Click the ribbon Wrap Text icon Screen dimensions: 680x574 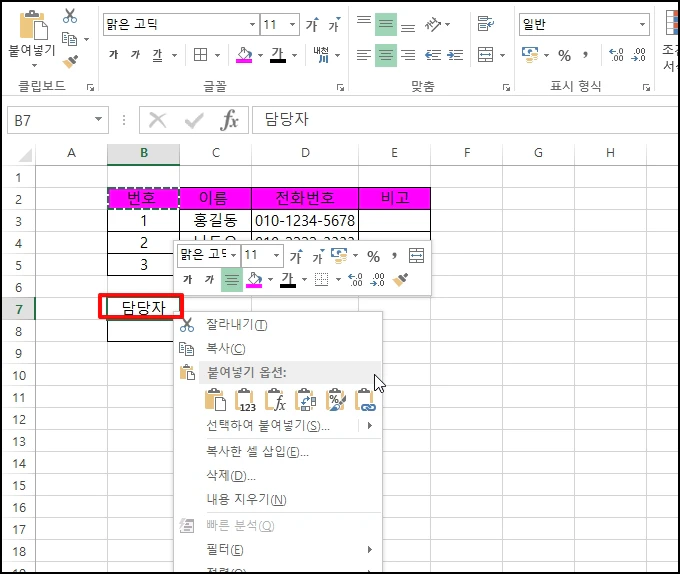click(486, 24)
